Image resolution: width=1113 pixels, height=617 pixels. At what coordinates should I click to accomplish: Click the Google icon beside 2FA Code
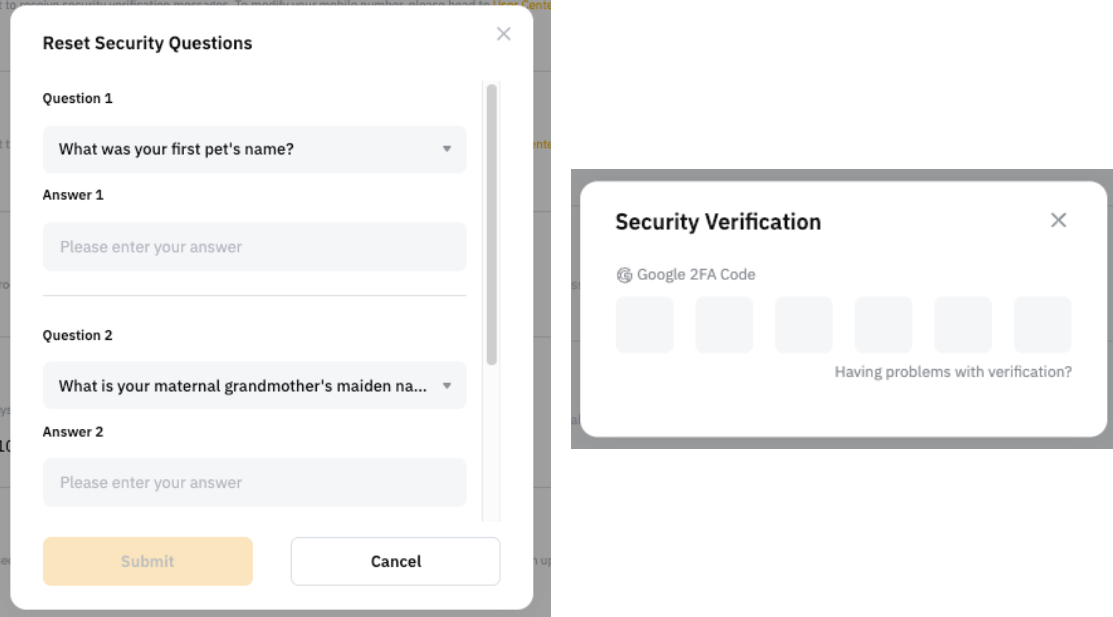[624, 275]
